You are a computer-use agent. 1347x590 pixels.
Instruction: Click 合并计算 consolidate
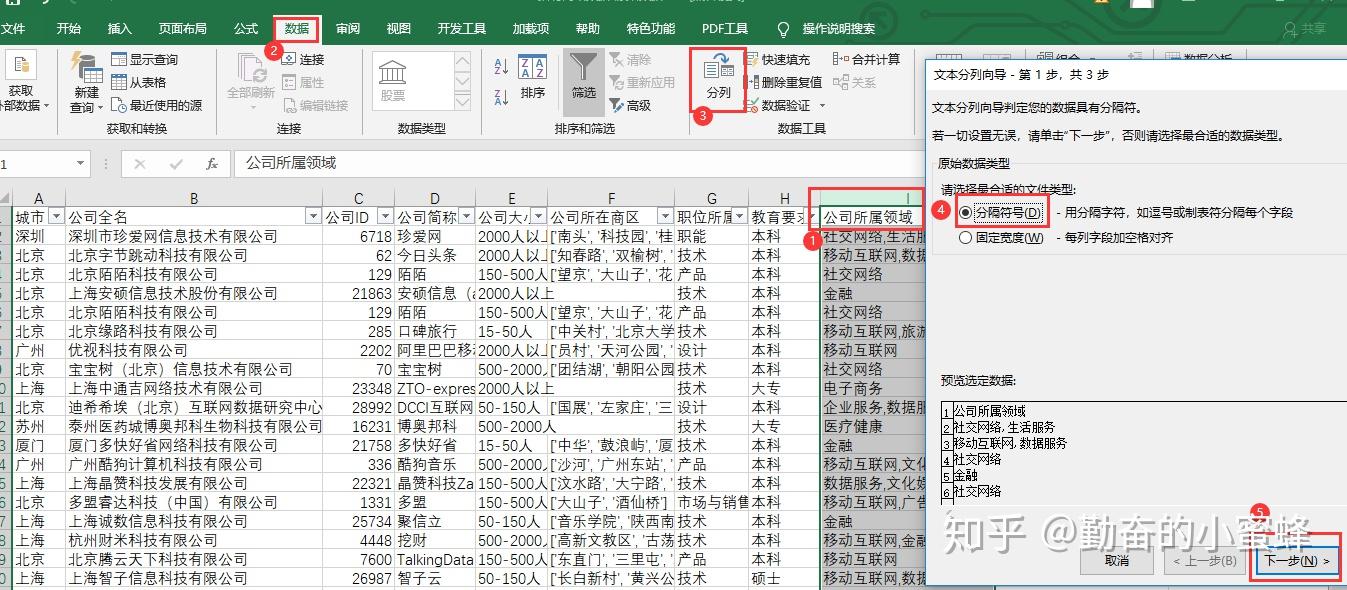click(x=867, y=60)
